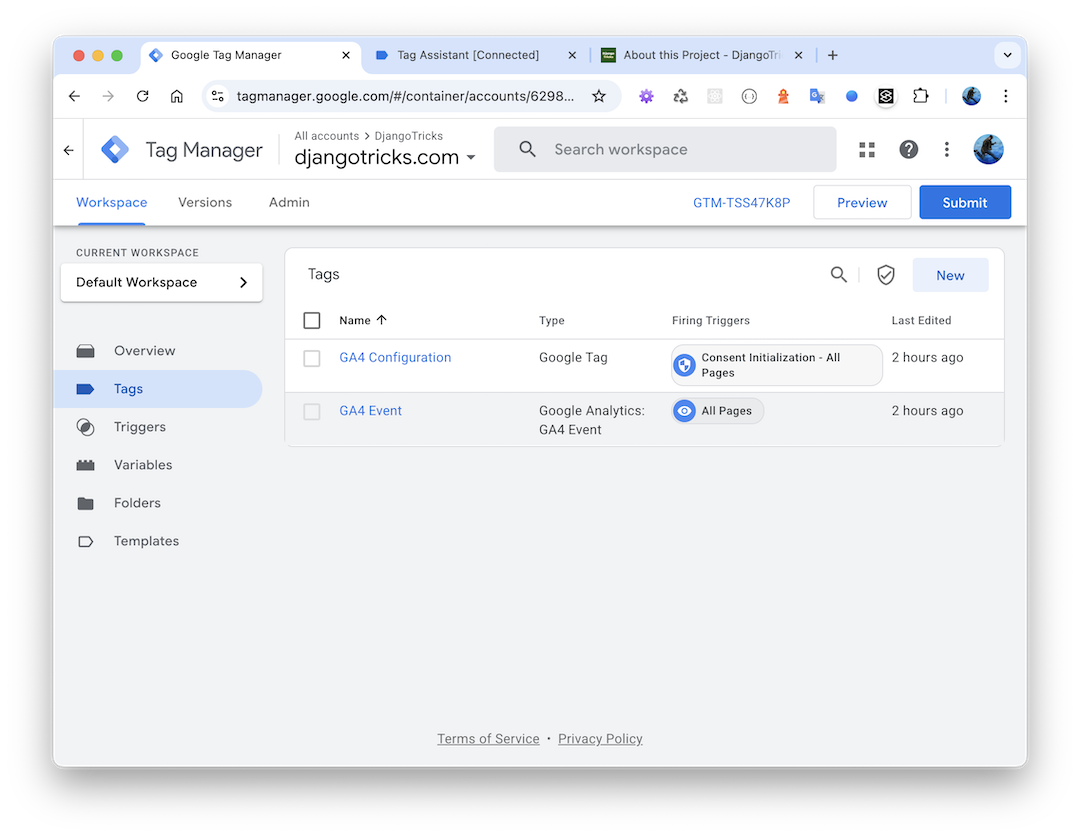Viewport: 1080px width, 837px height.
Task: Click the shield tag quality icon
Action: 886,275
